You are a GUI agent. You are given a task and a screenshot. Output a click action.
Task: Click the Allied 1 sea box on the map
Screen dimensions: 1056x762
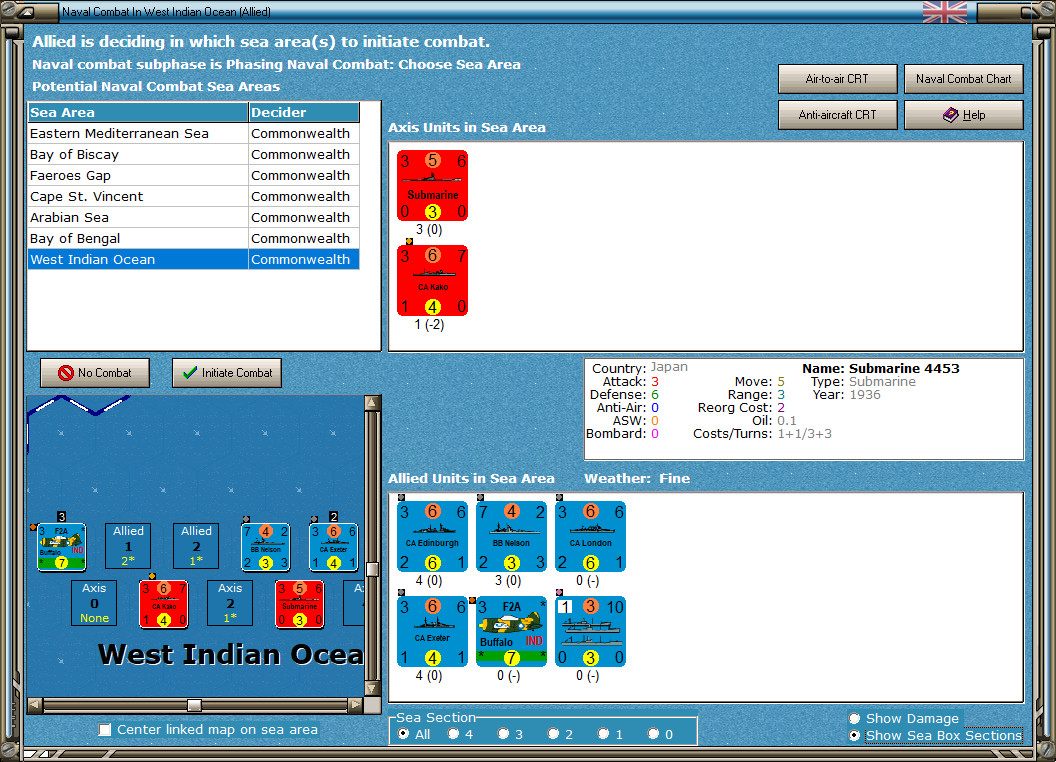128,546
